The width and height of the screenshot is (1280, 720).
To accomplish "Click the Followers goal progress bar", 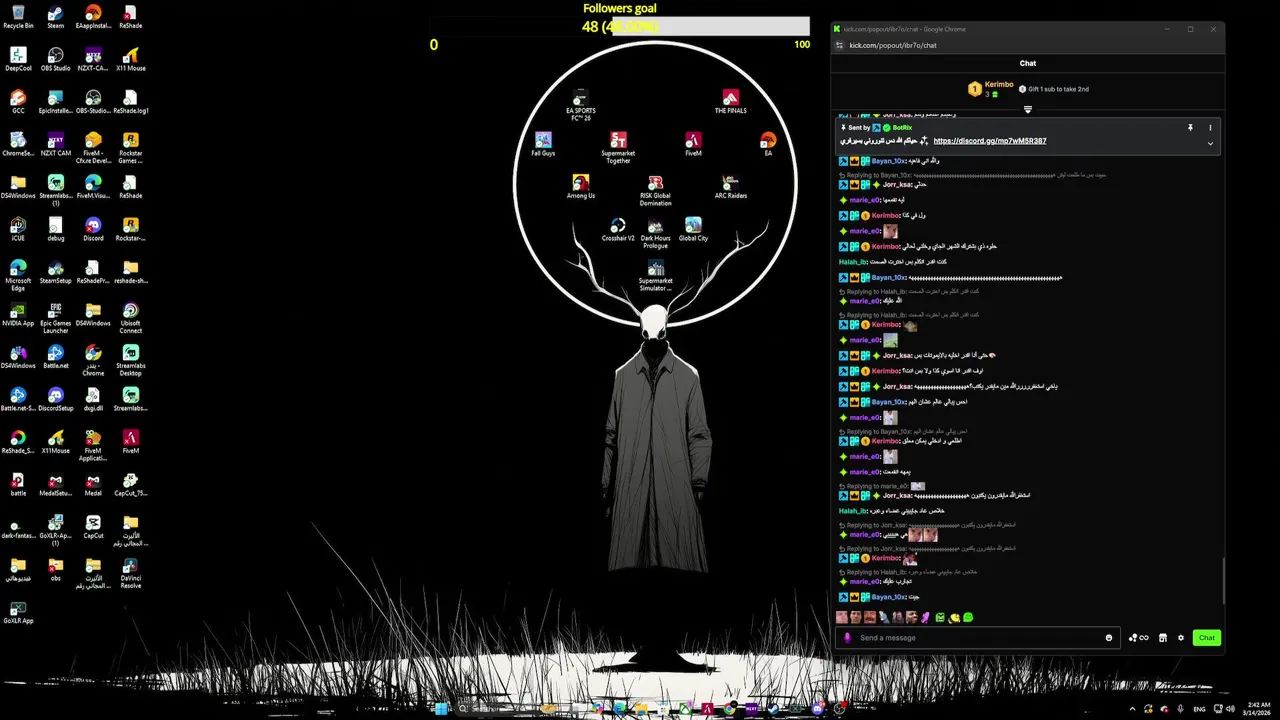I will click(620, 26).
